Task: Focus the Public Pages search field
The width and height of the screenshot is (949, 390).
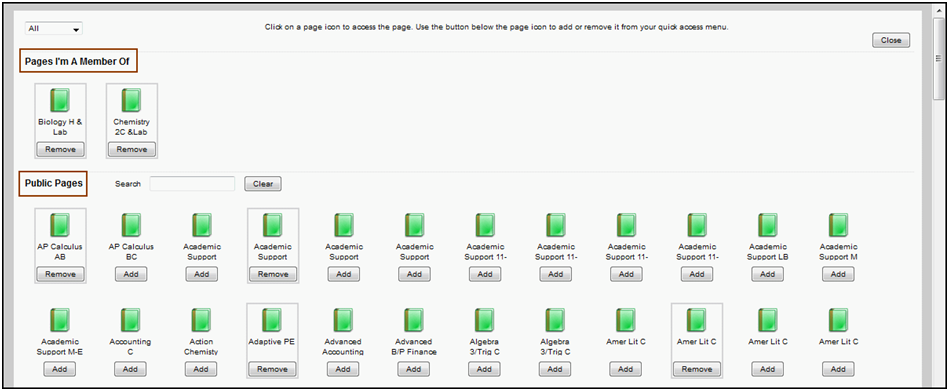Action: pos(192,184)
